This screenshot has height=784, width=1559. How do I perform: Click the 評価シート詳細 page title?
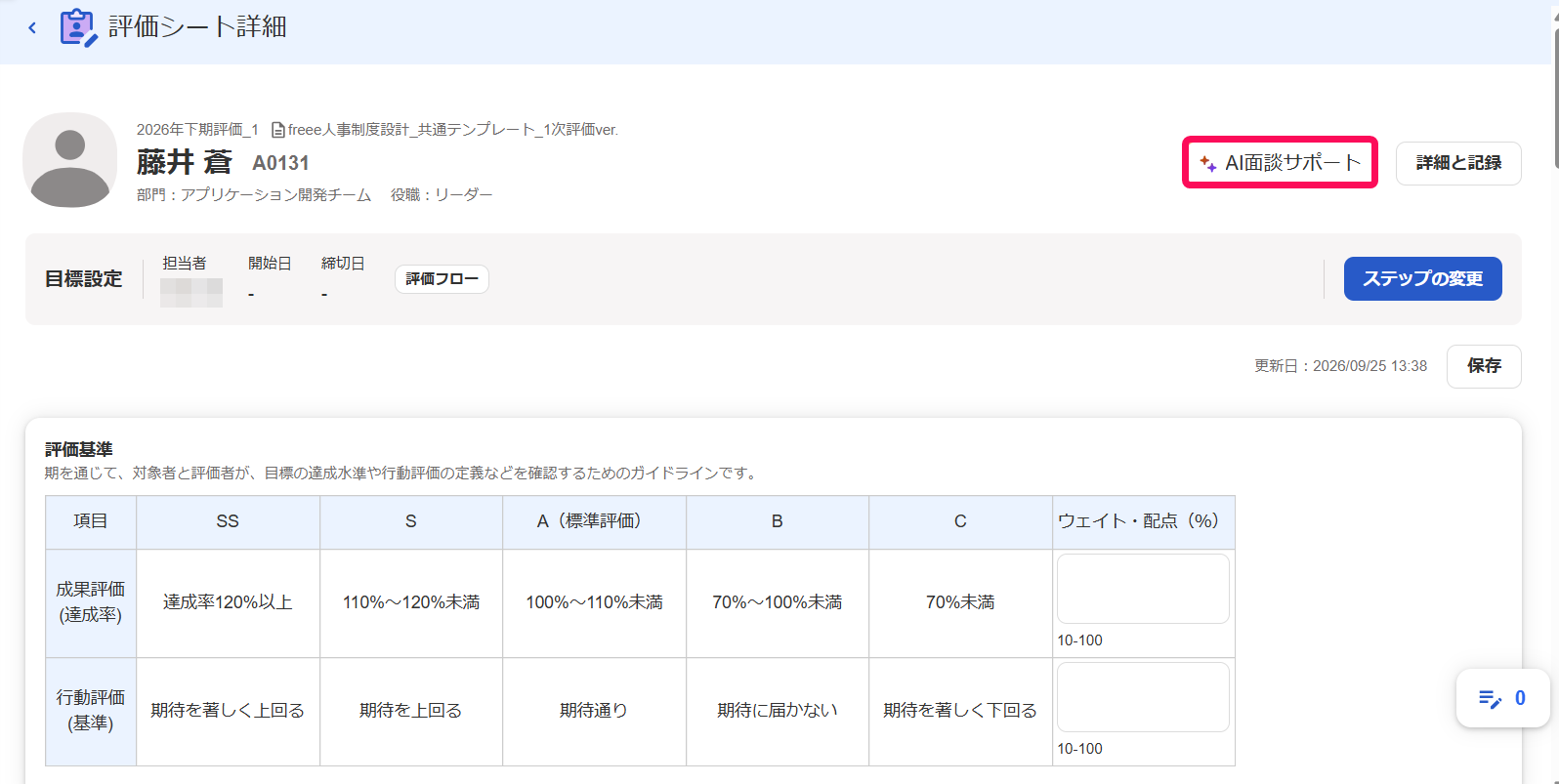click(x=197, y=27)
